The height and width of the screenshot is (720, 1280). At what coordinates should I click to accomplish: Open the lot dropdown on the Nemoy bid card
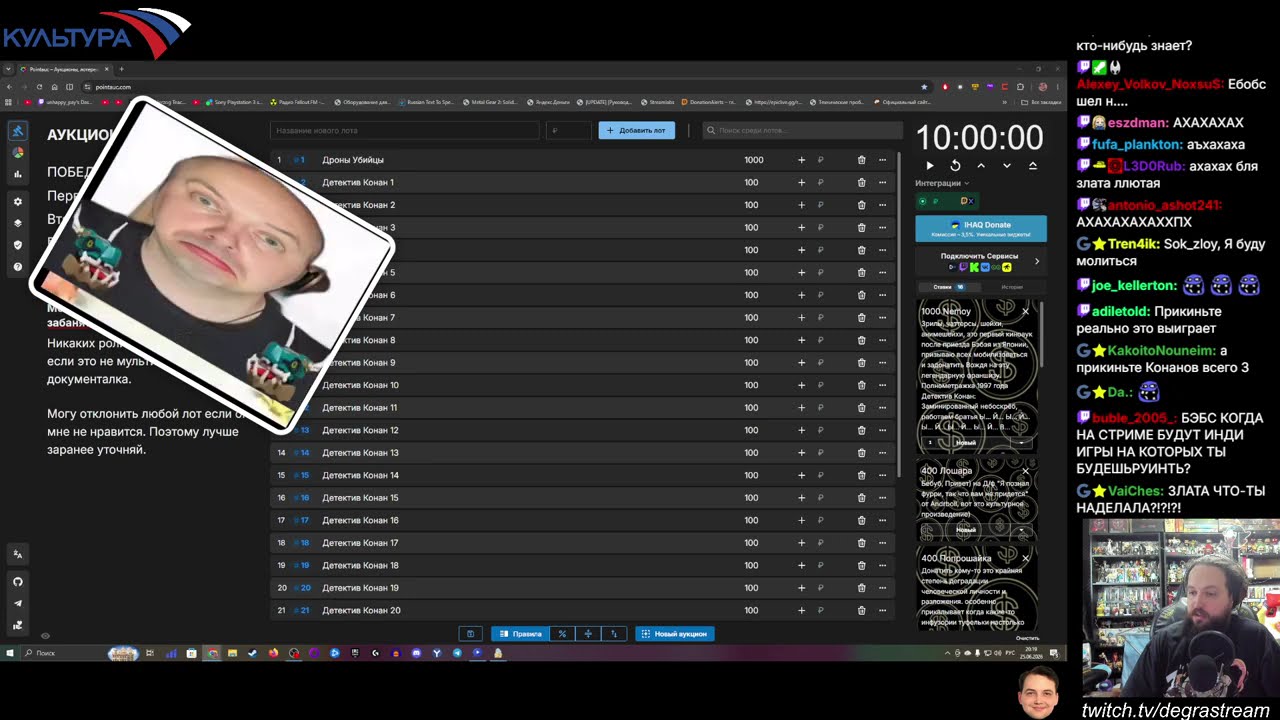(1021, 442)
